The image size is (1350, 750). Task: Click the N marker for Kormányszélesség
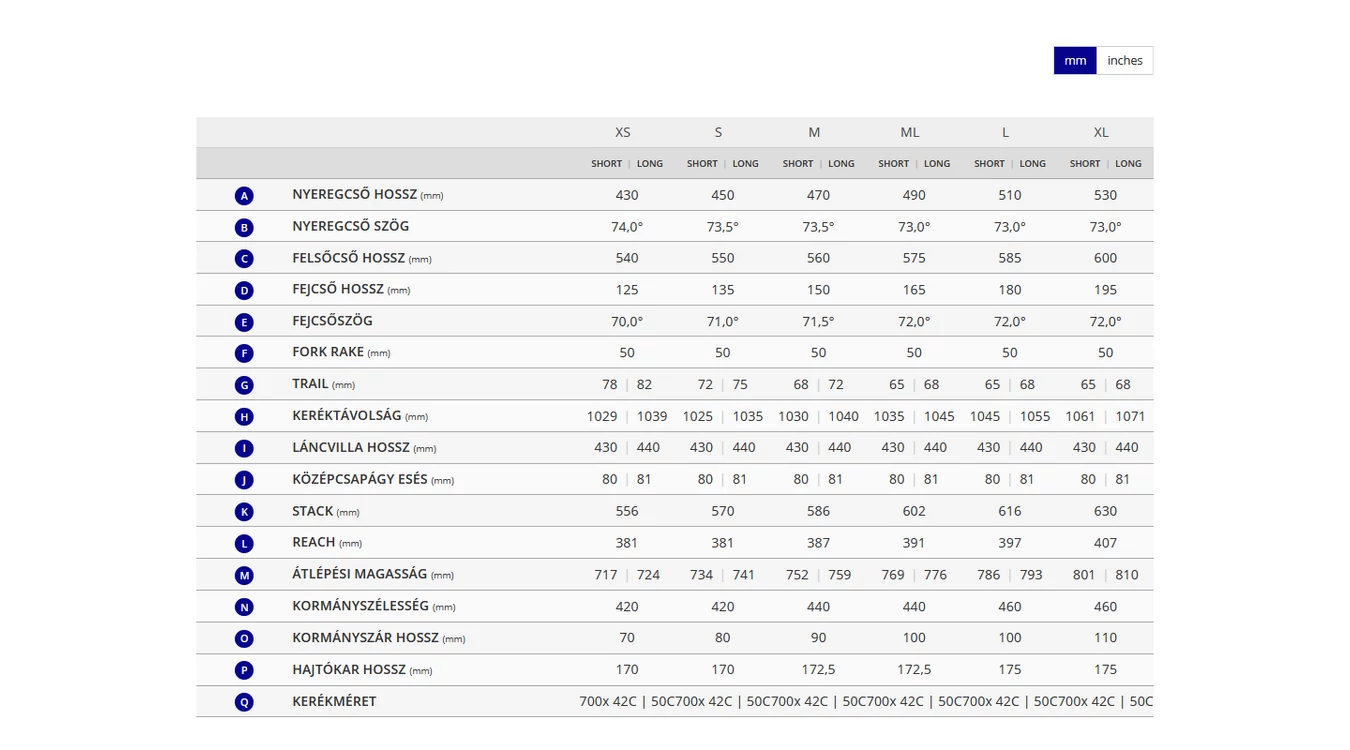click(x=244, y=607)
